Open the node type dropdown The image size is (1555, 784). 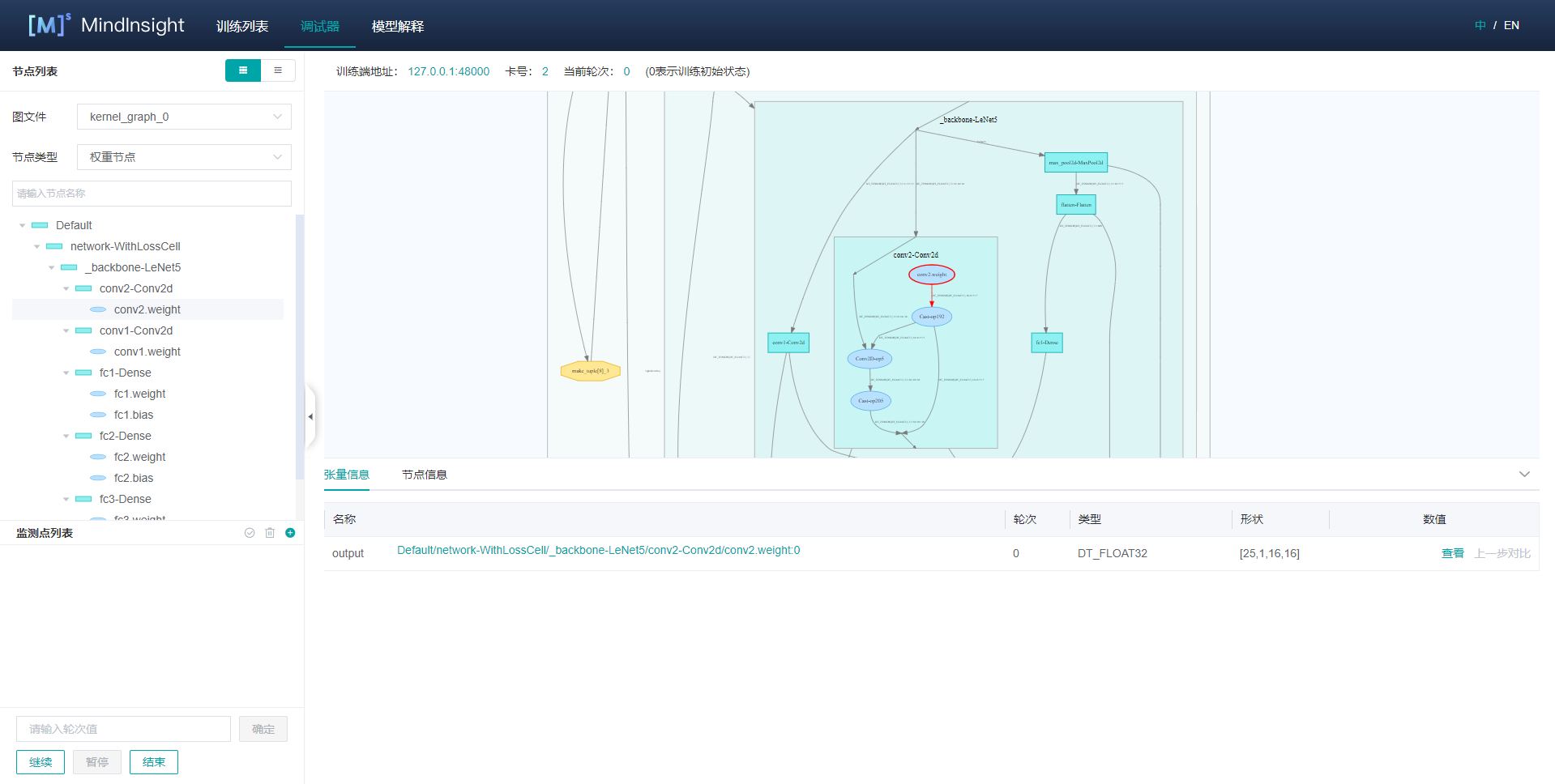184,157
